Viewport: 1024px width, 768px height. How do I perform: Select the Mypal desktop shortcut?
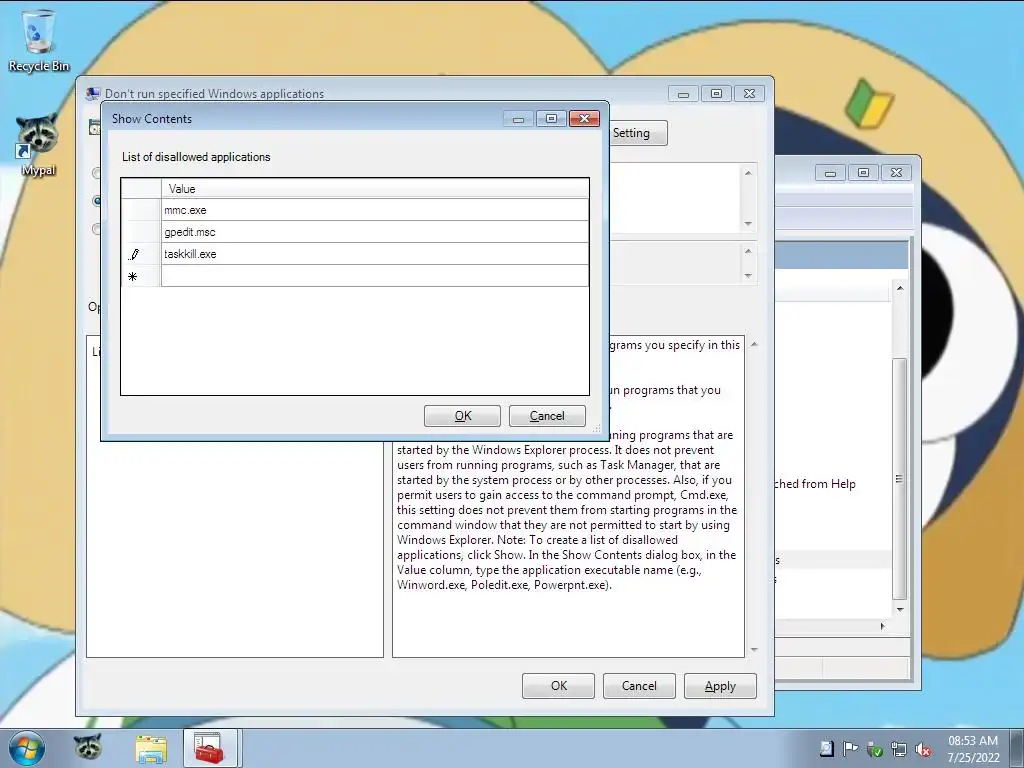point(38,145)
